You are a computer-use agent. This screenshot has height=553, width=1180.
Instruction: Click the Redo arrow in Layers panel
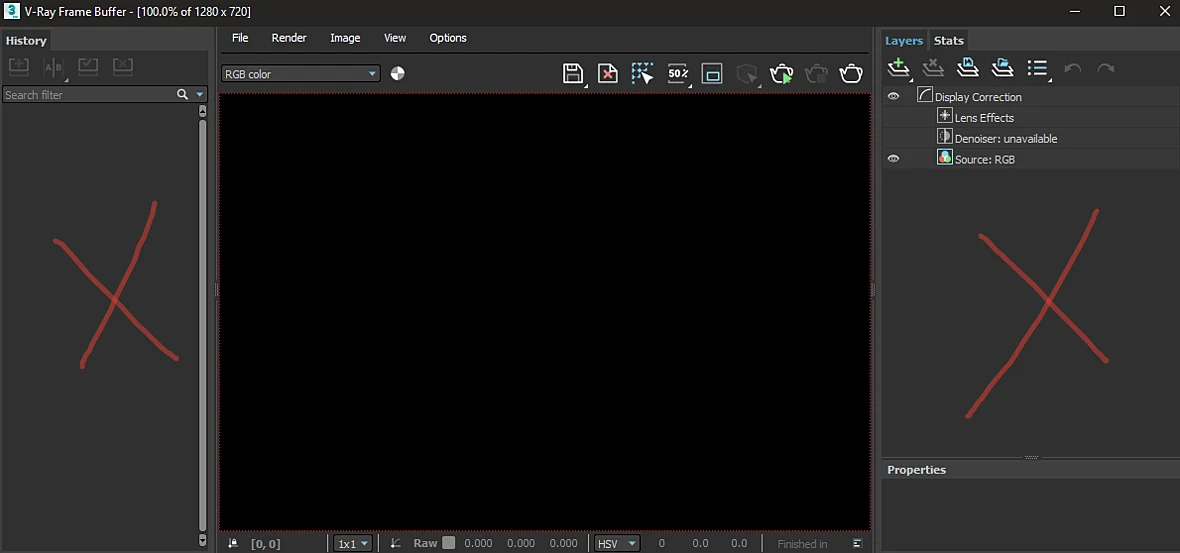click(1105, 68)
